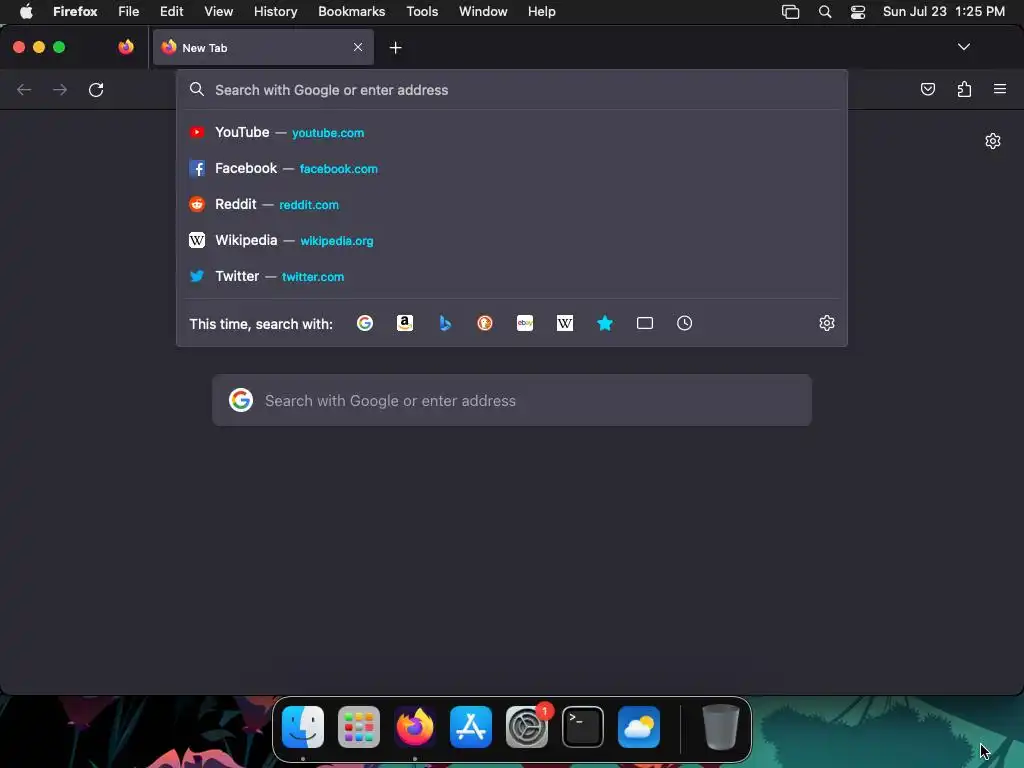The height and width of the screenshot is (768, 1024).
Task: Open new tab page customize gear
Action: click(x=993, y=141)
